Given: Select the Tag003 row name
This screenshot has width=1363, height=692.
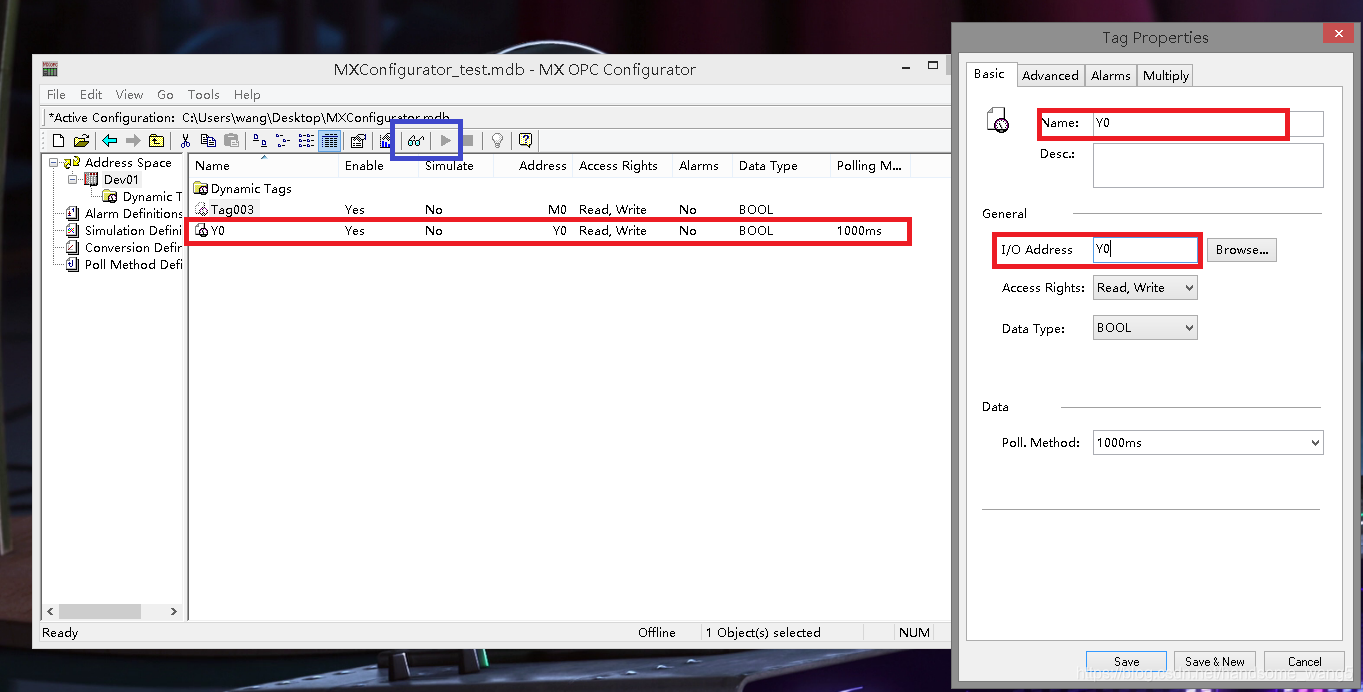Looking at the screenshot, I should [x=232, y=210].
